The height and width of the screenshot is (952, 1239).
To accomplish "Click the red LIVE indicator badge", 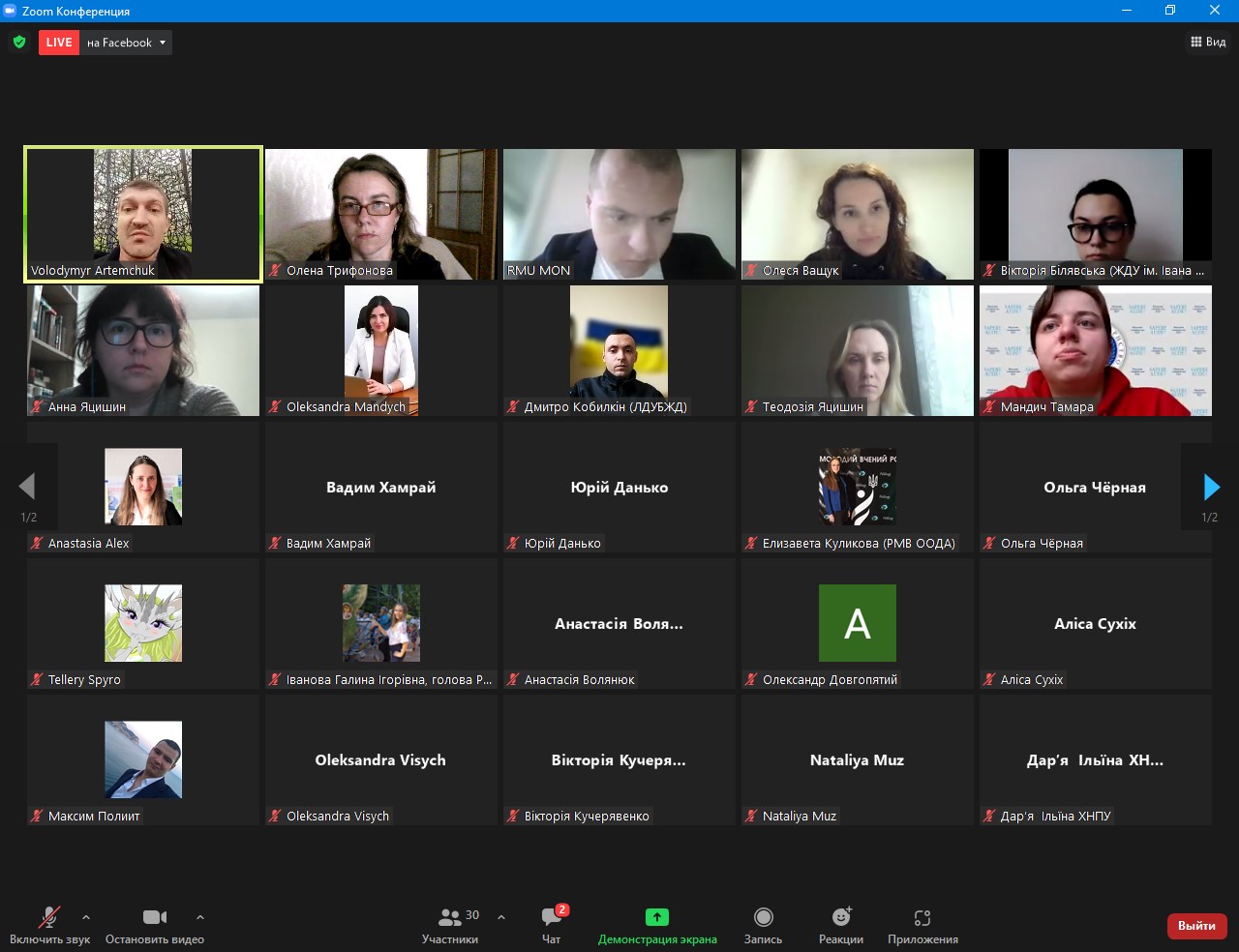I will (x=59, y=43).
